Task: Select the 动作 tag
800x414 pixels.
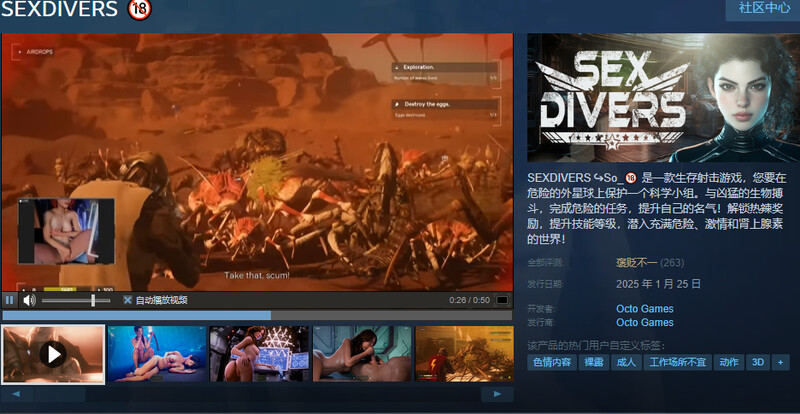Action: pyautogui.click(x=729, y=362)
